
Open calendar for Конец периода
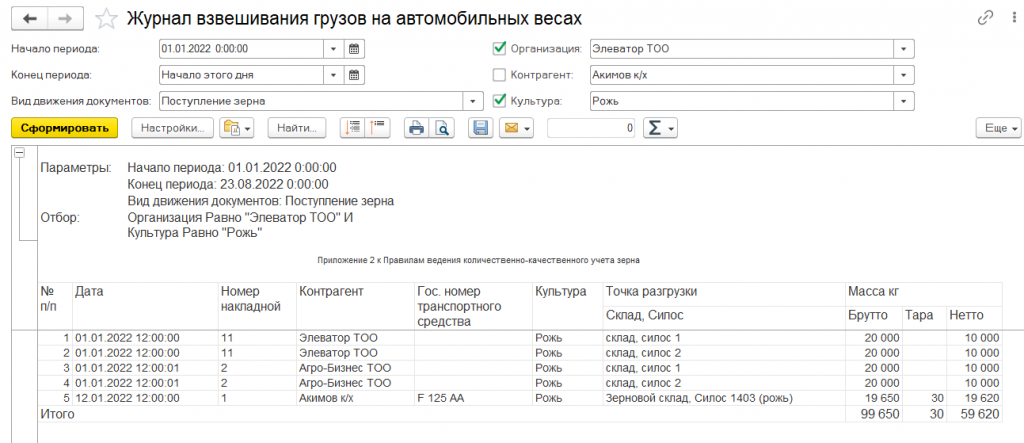(352, 74)
